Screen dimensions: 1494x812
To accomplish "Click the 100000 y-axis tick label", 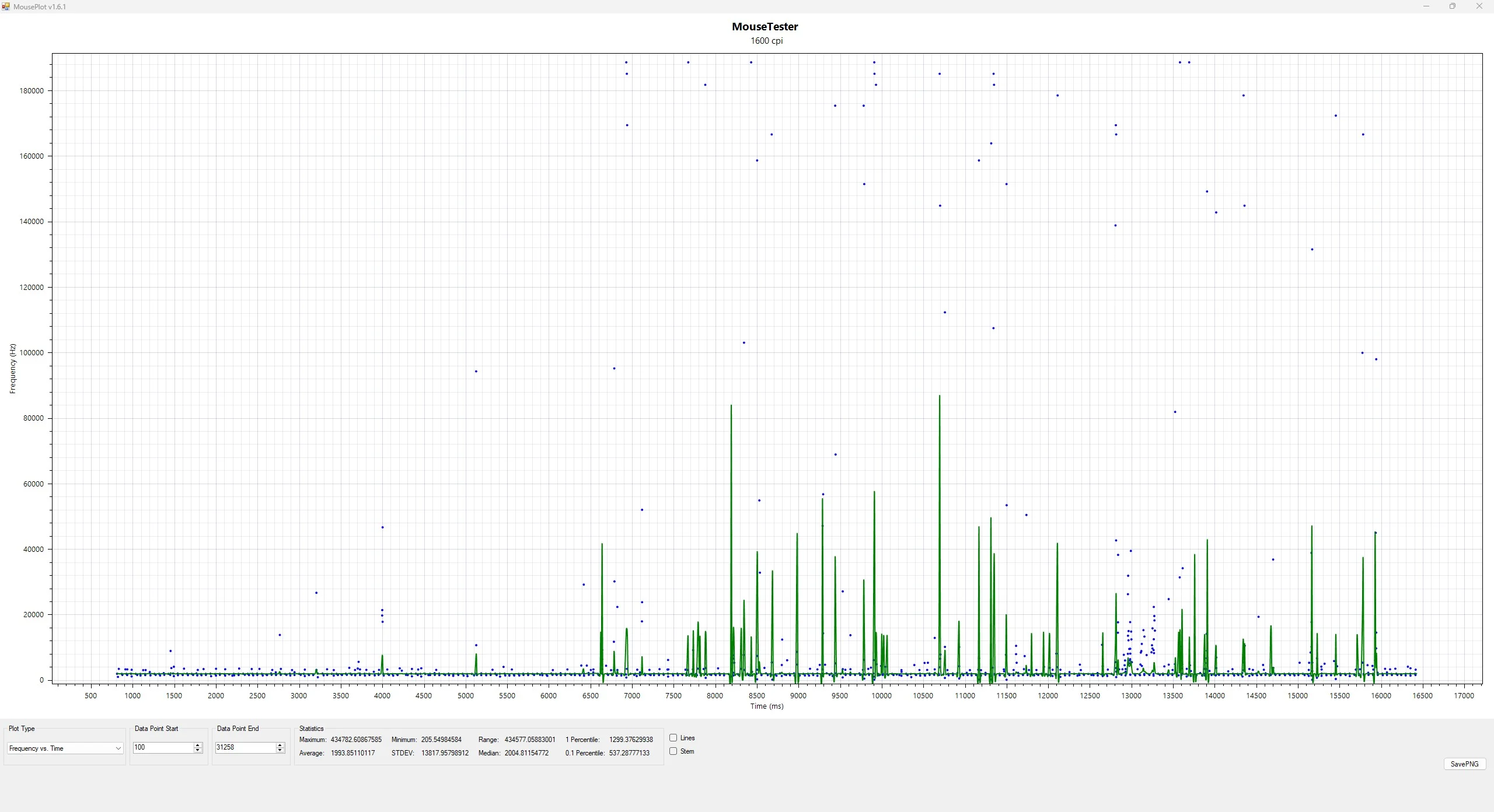I will [x=32, y=353].
